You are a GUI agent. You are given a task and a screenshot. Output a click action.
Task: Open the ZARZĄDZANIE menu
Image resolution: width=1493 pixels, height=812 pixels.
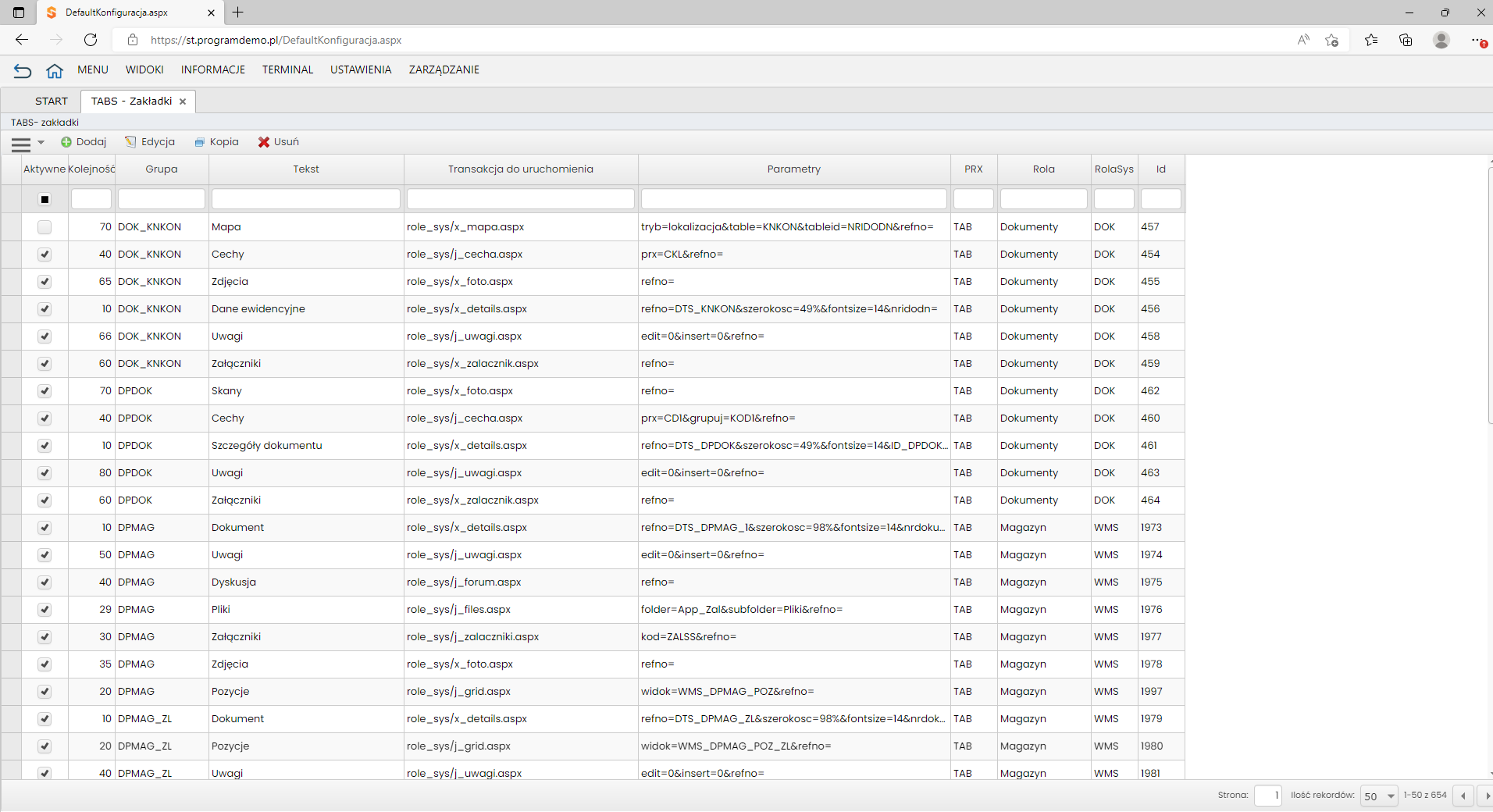coord(444,69)
